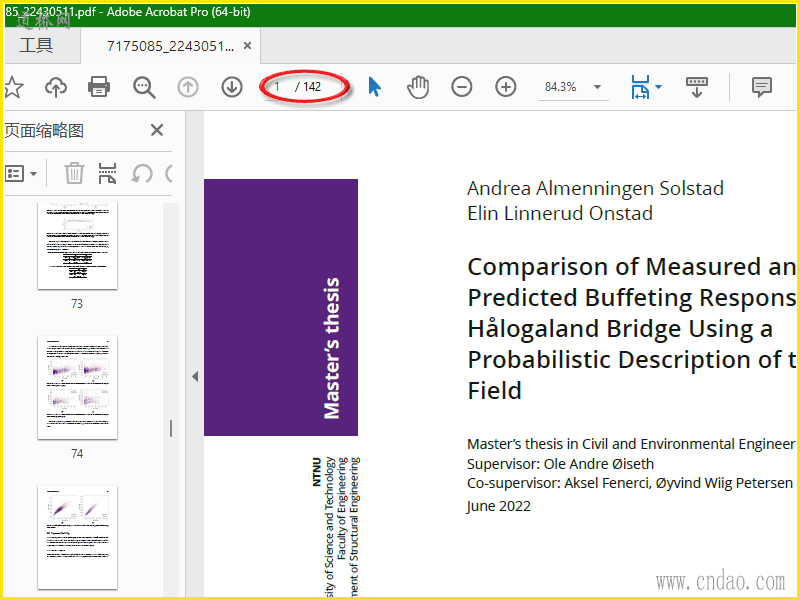Expand the page fit options arrow

click(659, 87)
